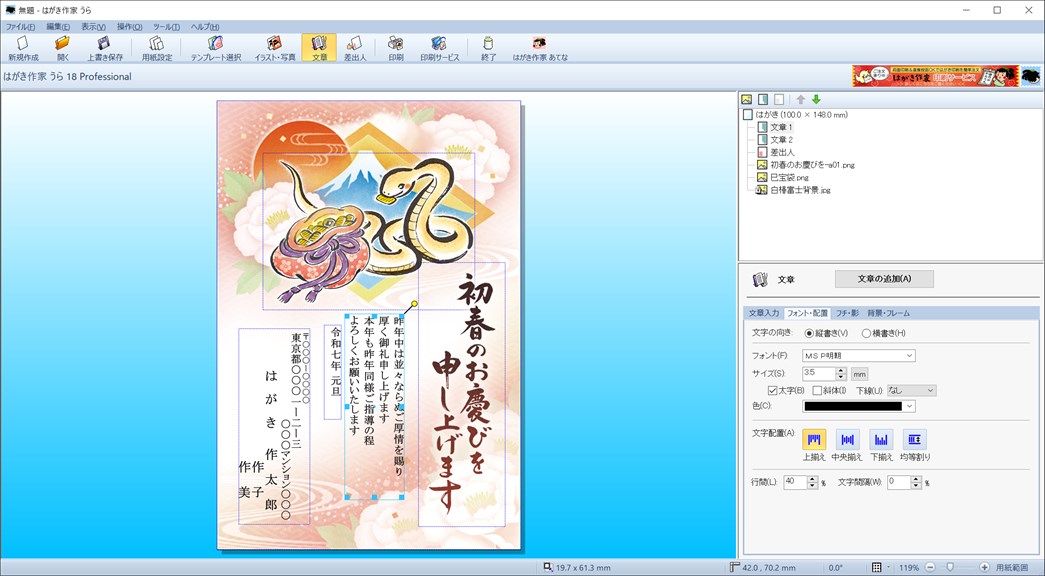Open a file with the 開く icon
1045x576 pixels.
coord(63,48)
